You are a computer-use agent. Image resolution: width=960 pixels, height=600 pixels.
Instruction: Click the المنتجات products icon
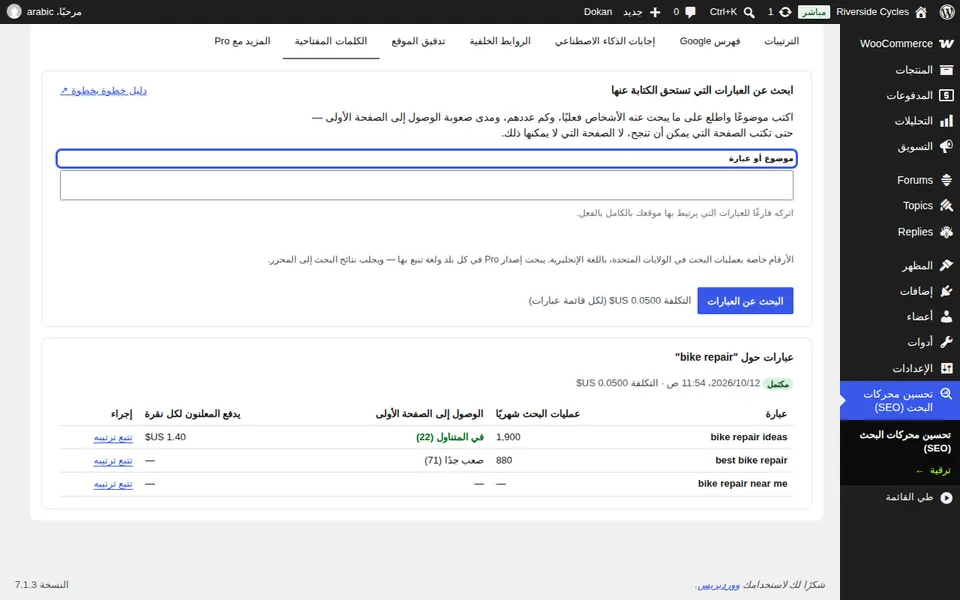(946, 70)
